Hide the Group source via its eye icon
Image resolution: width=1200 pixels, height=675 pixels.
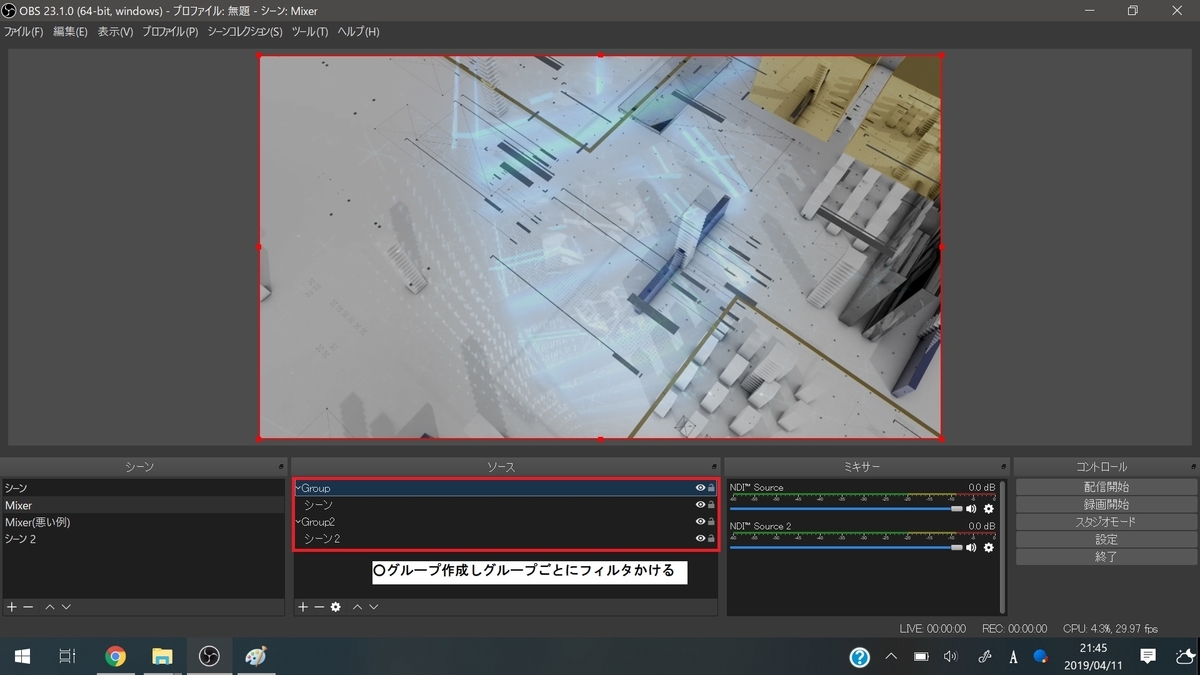coord(700,488)
